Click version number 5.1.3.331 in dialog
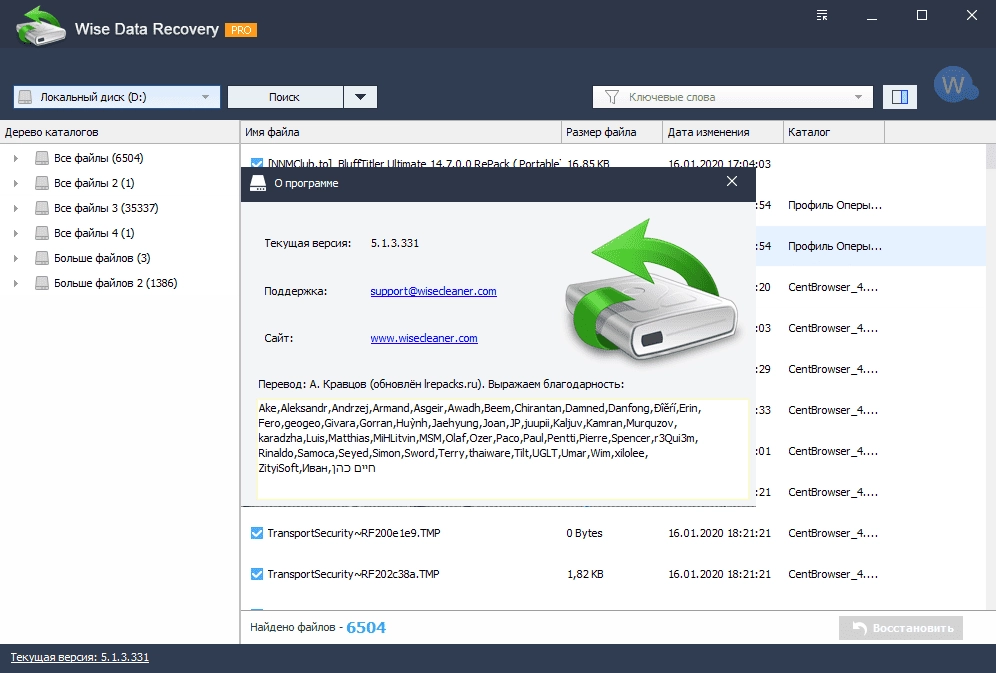Viewport: 996px width, 673px height. 394,243
